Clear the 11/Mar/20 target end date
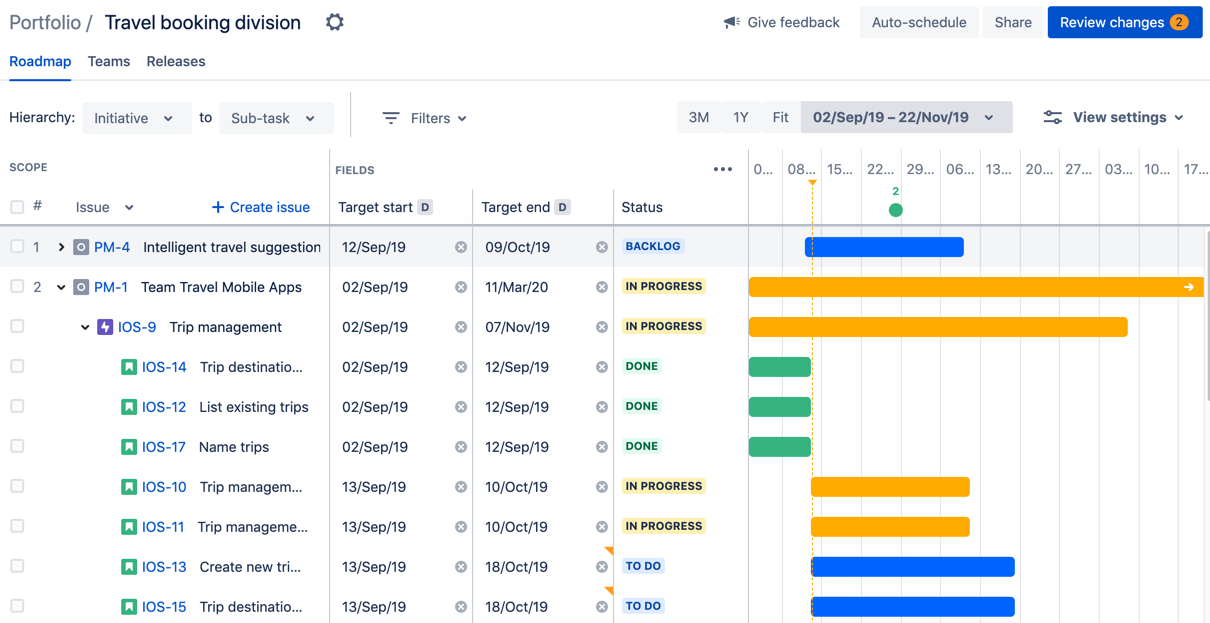This screenshot has height=623, width=1210. [602, 287]
